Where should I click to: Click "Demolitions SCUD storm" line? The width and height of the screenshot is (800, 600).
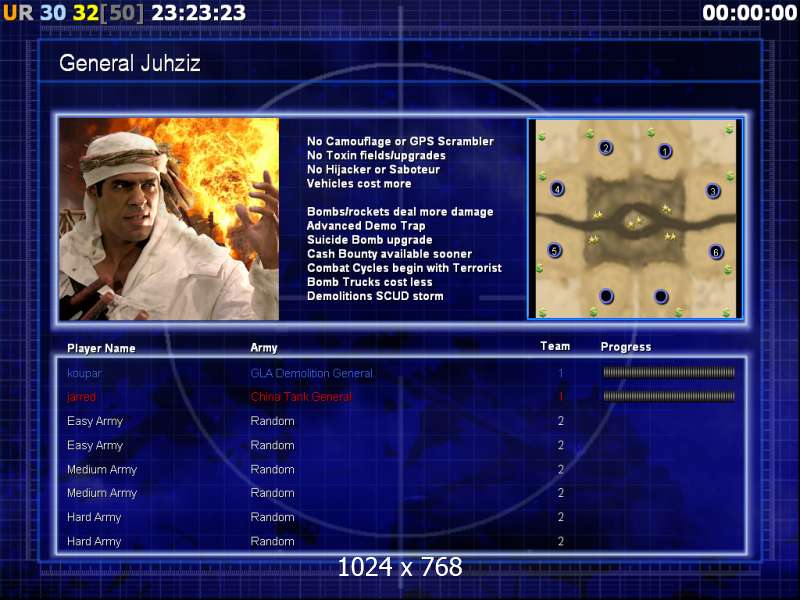coord(375,296)
